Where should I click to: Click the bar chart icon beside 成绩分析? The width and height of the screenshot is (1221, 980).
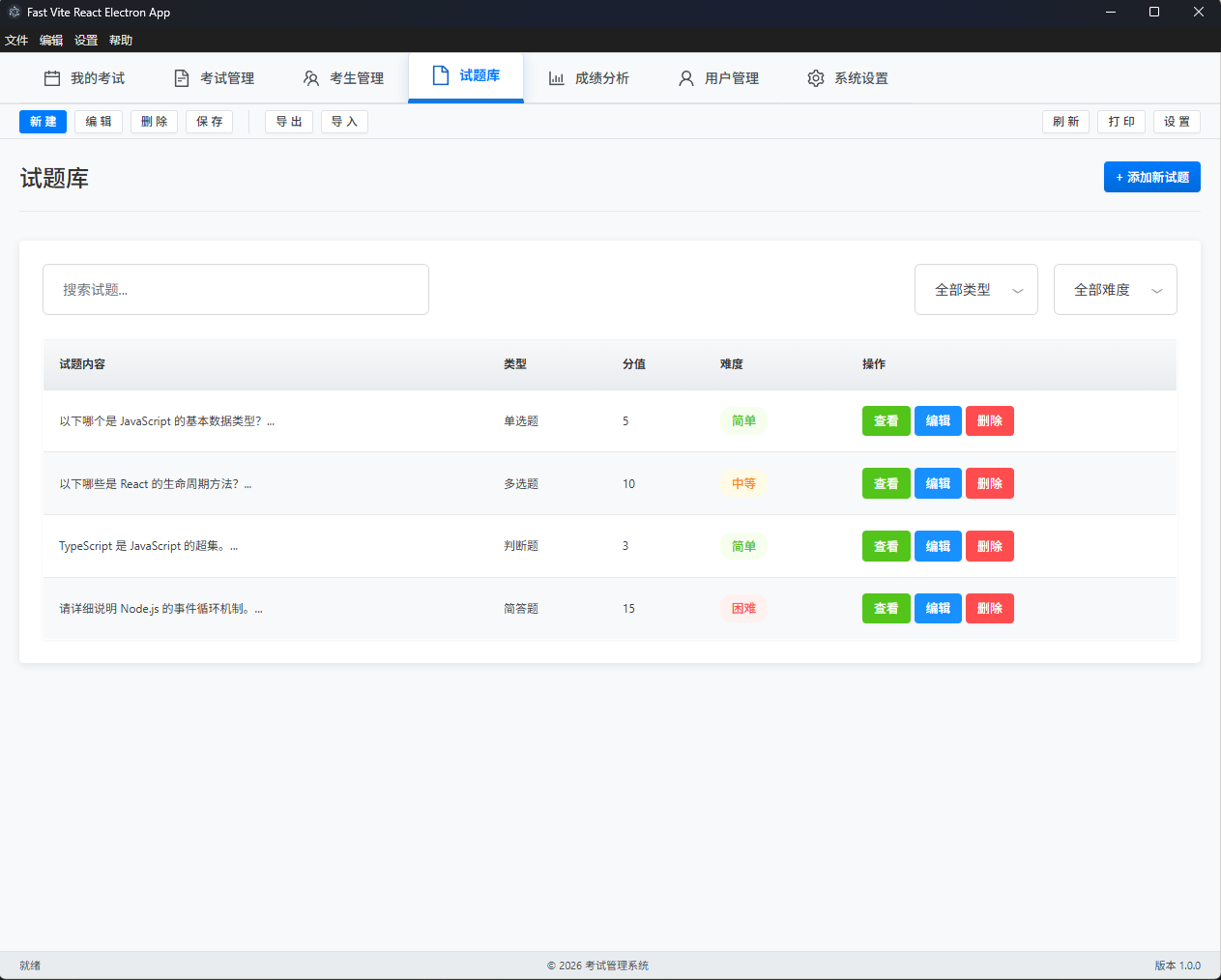pyautogui.click(x=557, y=78)
